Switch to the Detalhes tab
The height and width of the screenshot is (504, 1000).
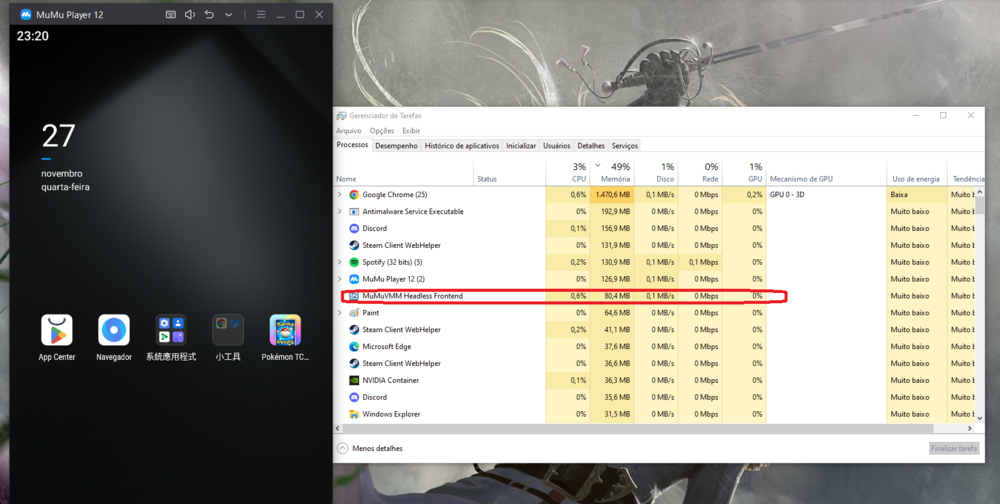tap(591, 146)
